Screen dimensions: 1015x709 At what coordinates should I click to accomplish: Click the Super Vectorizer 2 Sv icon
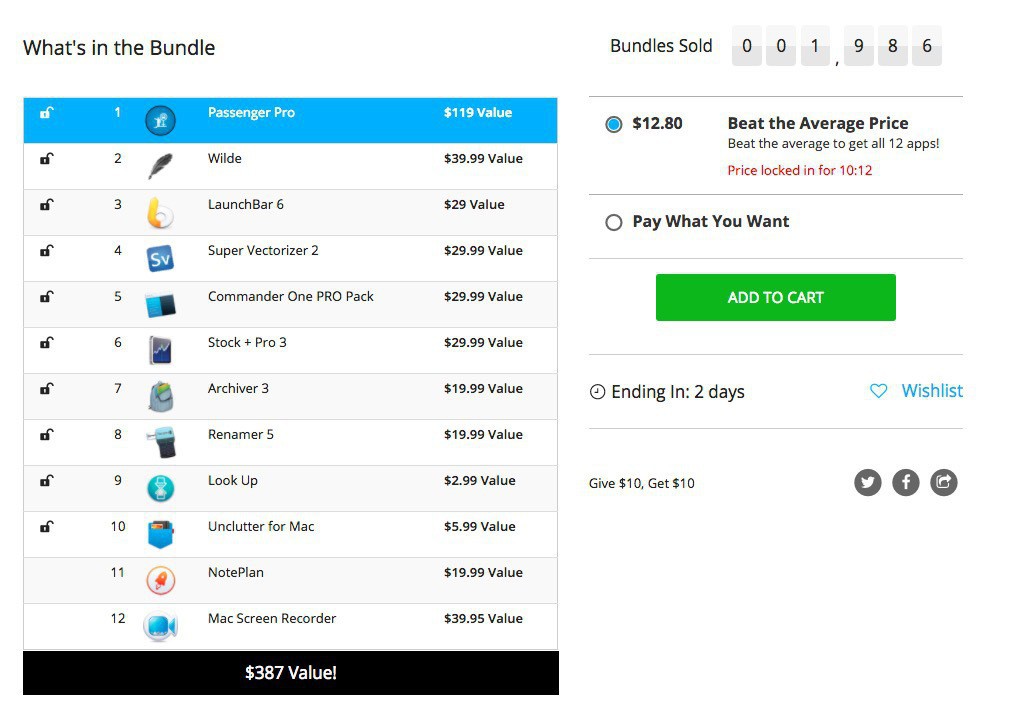[x=160, y=258]
